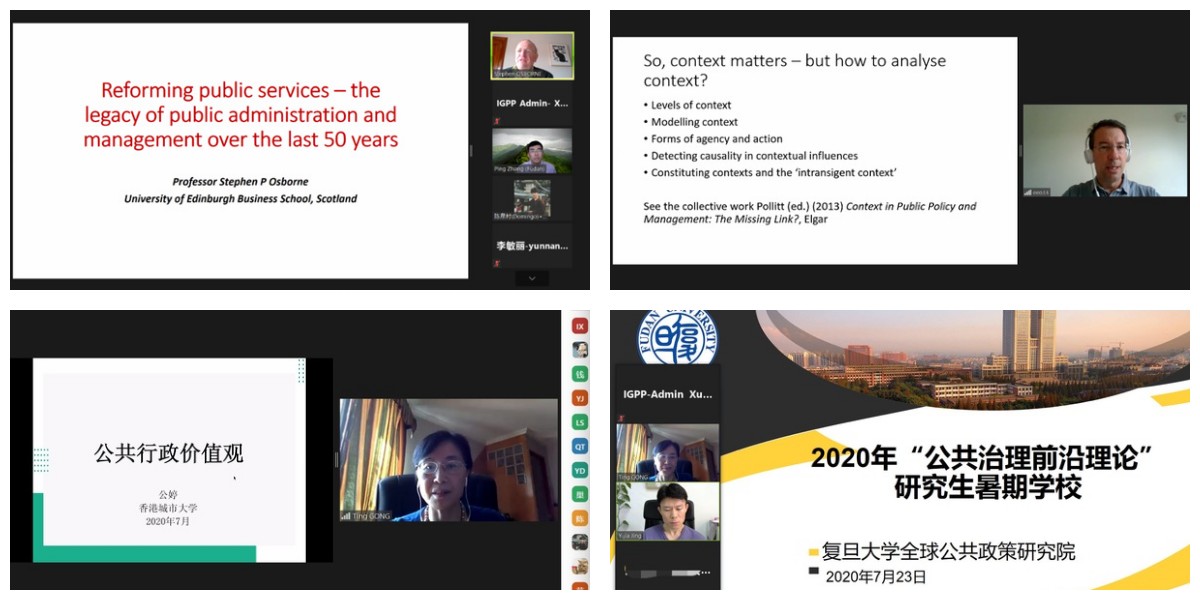Select the 'IGPP Admin- X...' participant tile

pos(532,104)
